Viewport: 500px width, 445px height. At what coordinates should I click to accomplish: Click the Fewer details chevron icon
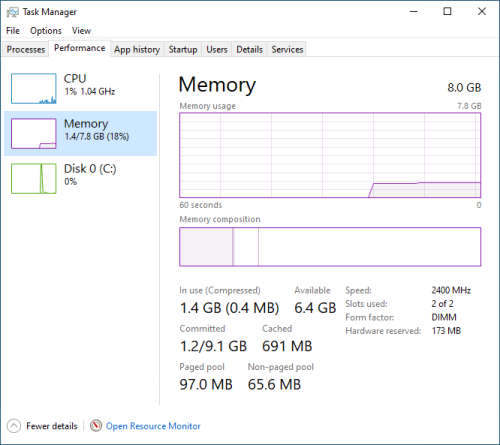(x=14, y=426)
